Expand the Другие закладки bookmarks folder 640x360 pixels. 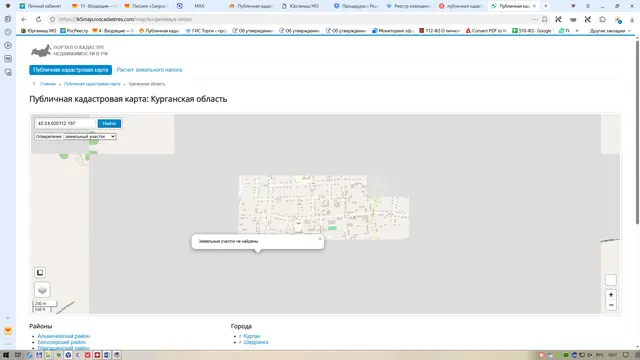(x=610, y=31)
